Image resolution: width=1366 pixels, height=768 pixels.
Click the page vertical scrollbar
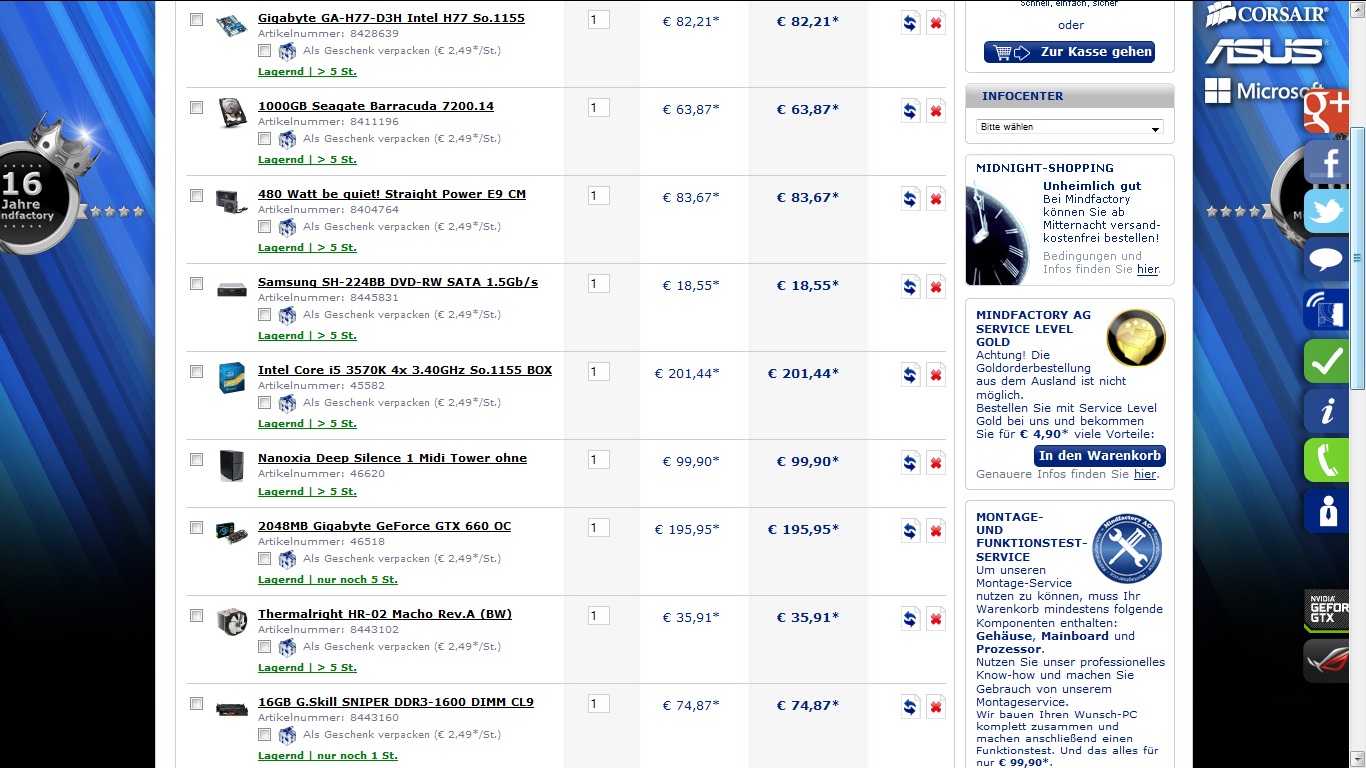1358,258
